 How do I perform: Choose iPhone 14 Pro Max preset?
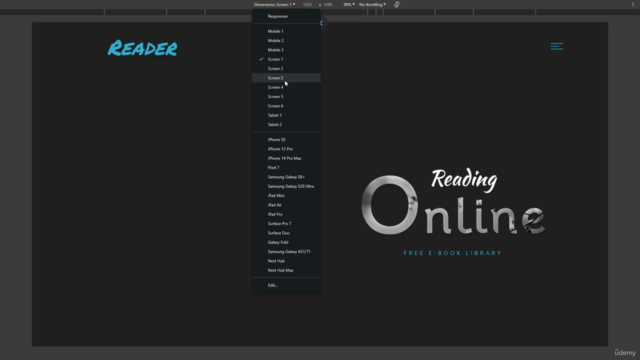click(286, 158)
